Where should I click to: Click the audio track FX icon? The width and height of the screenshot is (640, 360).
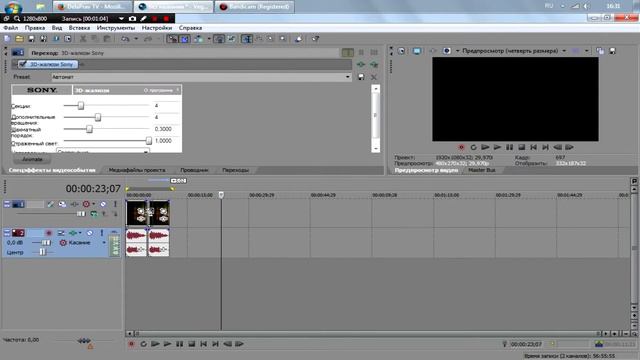[73, 233]
